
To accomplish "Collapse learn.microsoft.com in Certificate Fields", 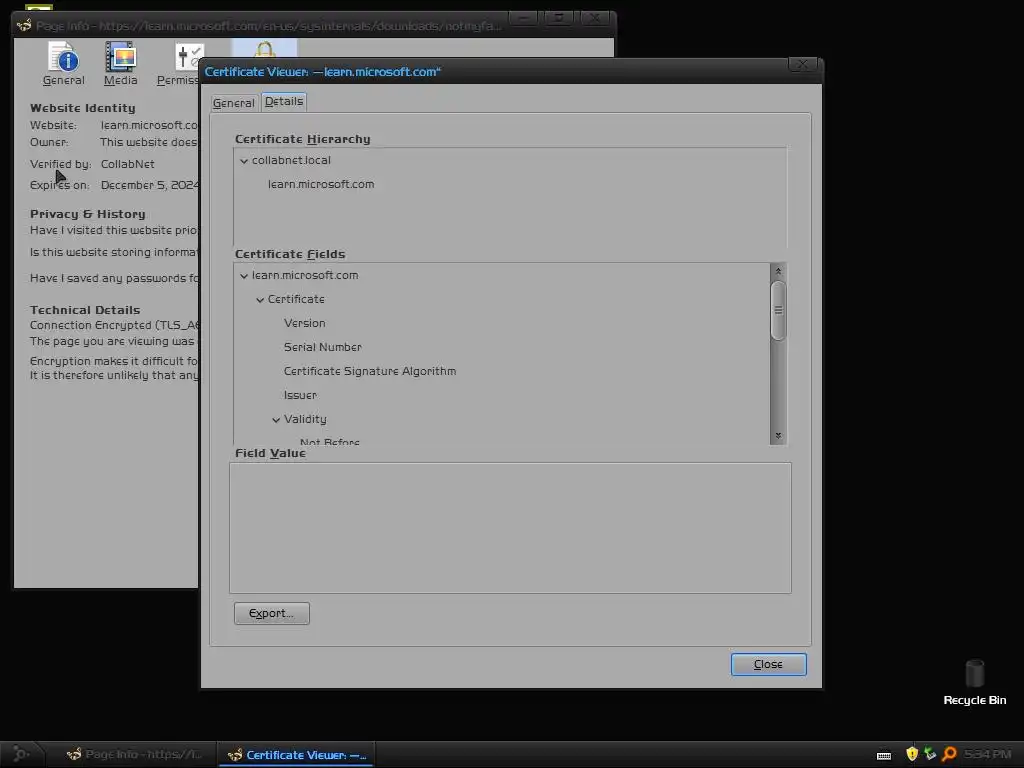I will coord(244,276).
